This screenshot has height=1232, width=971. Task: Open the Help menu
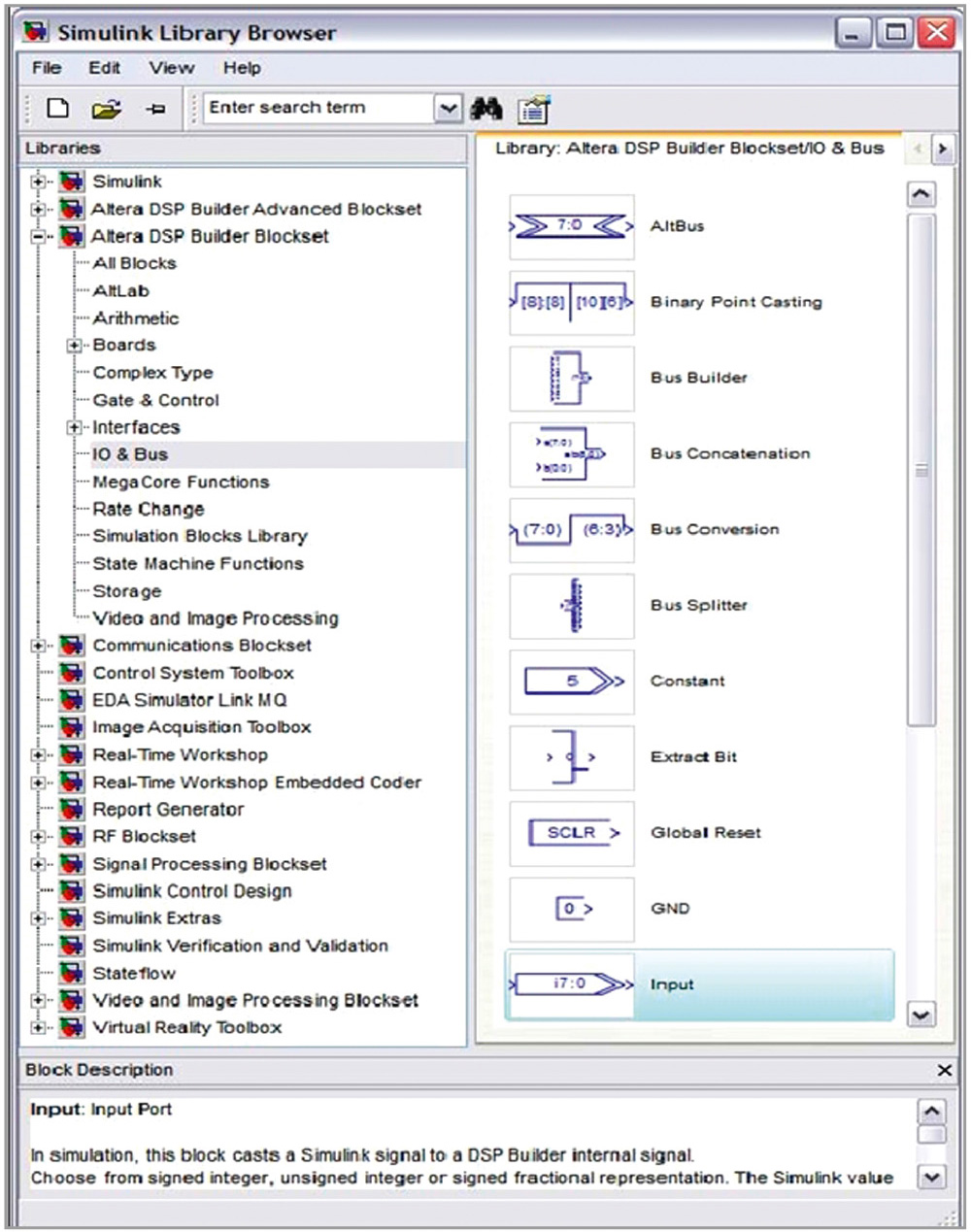coord(242,68)
